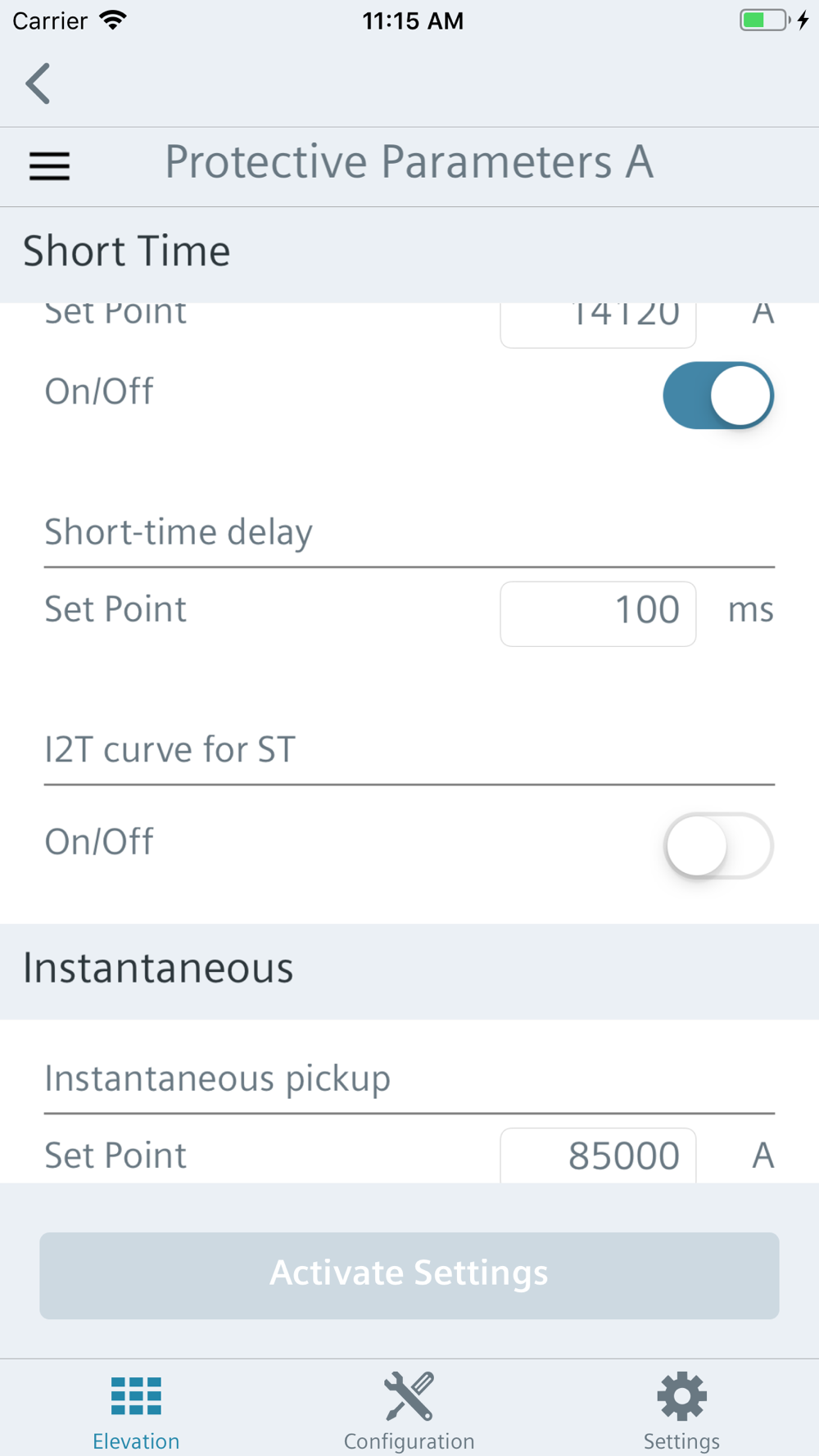819x1456 pixels.
Task: Switch to the Configuration tab label
Action: [x=409, y=1440]
